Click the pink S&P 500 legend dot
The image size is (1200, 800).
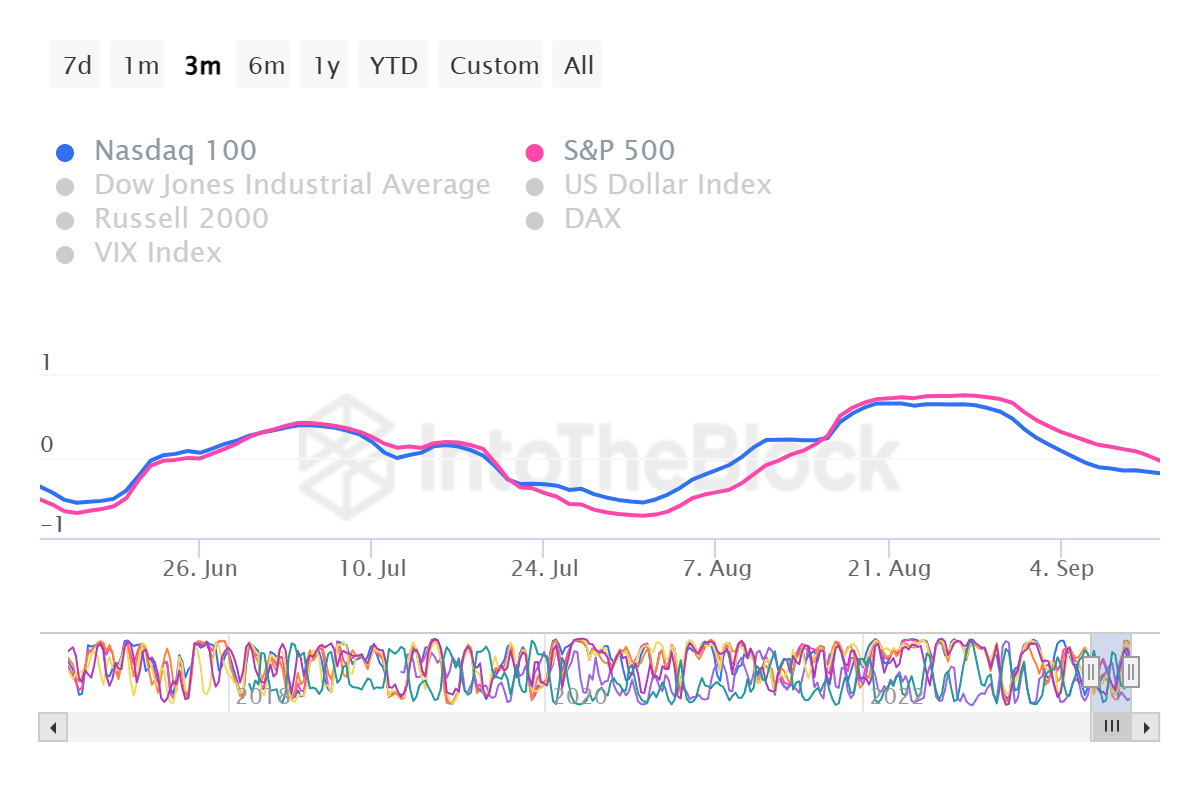click(x=536, y=151)
